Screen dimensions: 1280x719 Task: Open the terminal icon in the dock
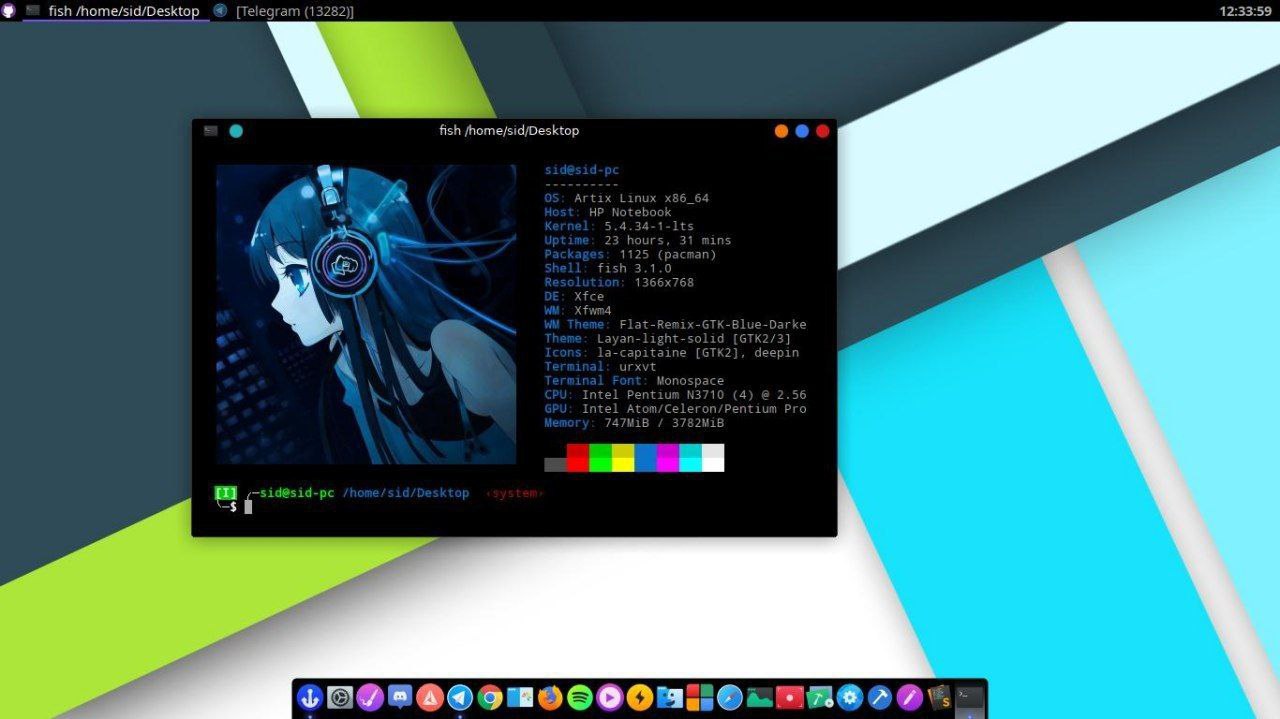pyautogui.click(x=969, y=697)
